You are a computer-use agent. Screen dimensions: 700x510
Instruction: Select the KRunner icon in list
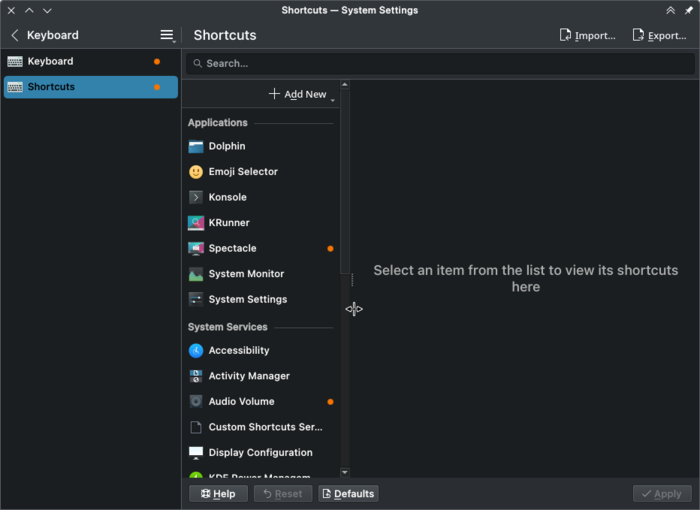click(x=196, y=223)
